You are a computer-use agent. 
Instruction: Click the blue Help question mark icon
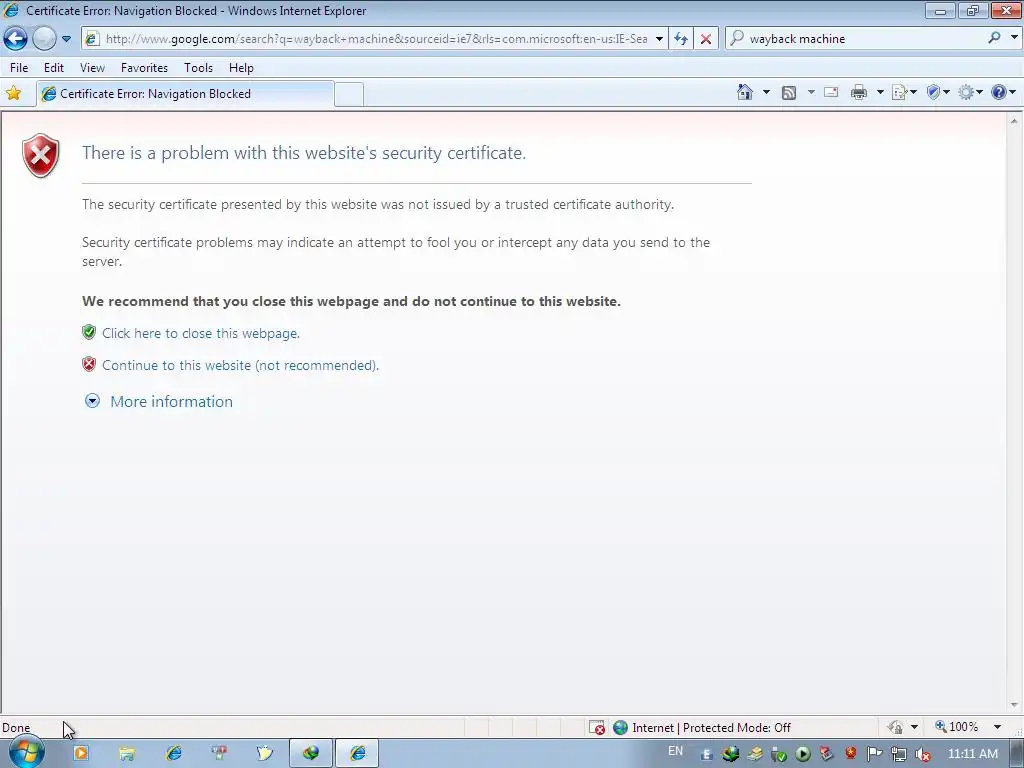(x=999, y=93)
